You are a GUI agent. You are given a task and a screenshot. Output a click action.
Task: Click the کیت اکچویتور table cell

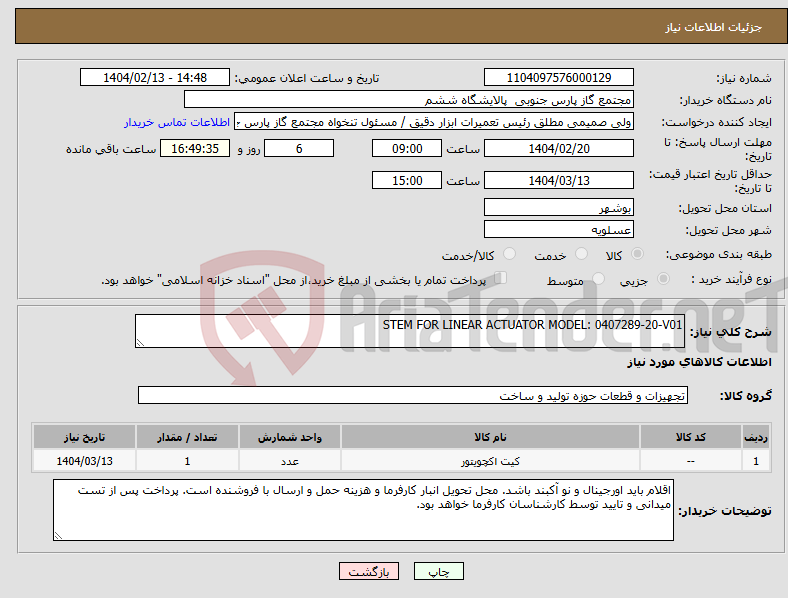pos(490,461)
